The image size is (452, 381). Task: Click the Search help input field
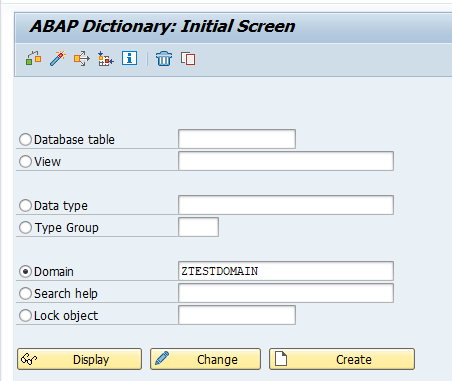tap(286, 293)
